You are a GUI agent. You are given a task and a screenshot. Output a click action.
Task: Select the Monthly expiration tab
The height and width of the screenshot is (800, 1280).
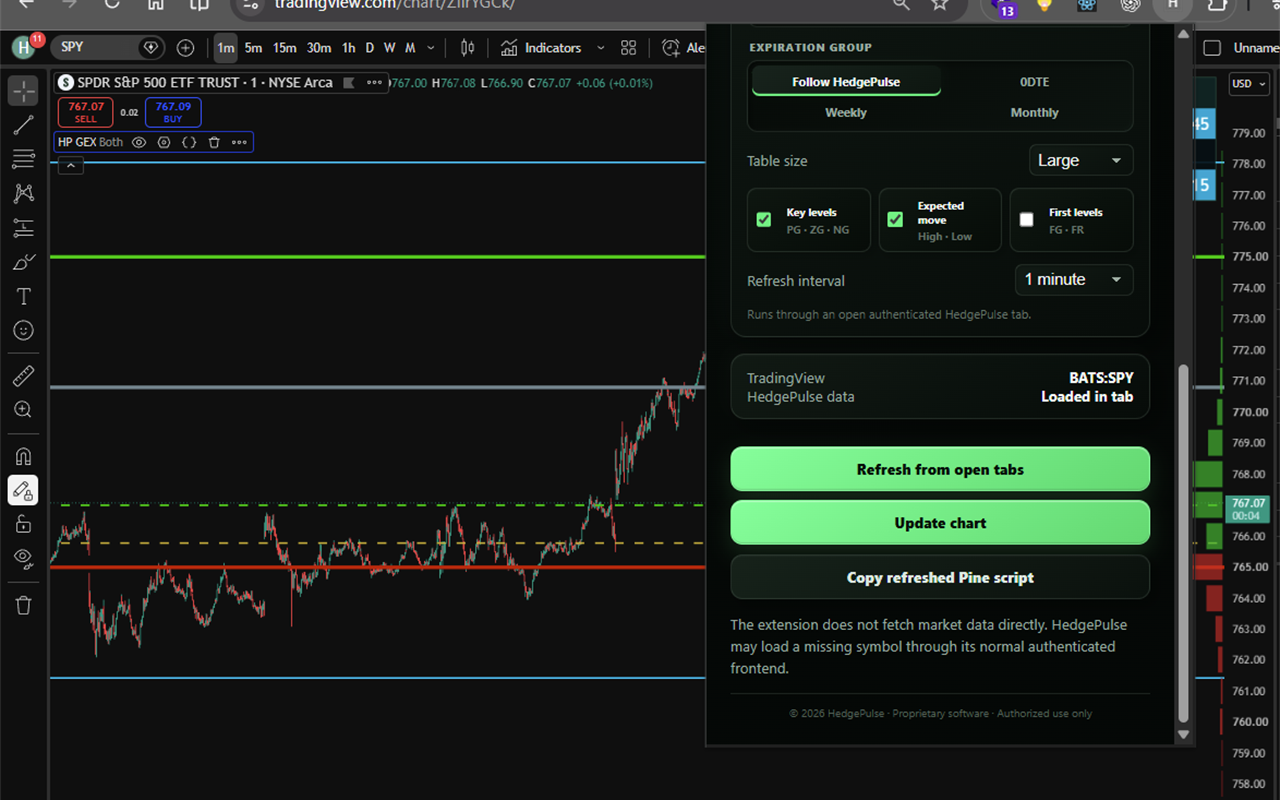[x=1034, y=113]
